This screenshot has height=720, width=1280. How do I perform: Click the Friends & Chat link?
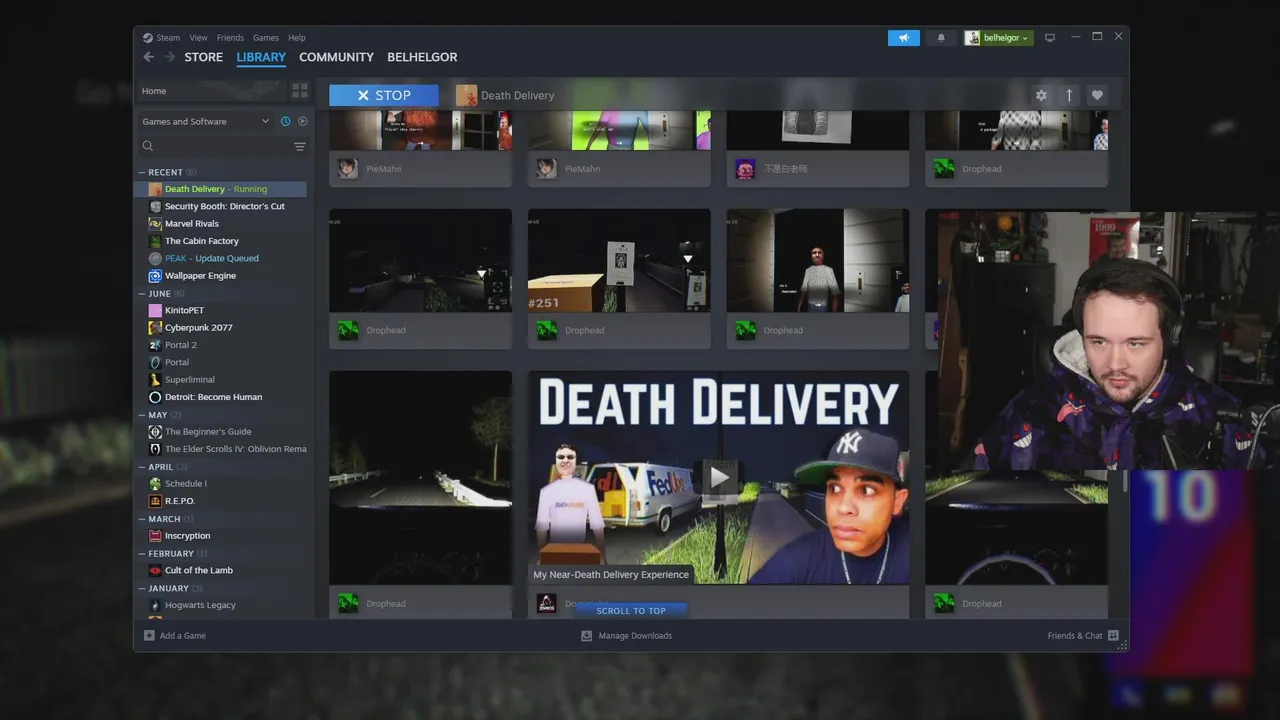click(1075, 635)
